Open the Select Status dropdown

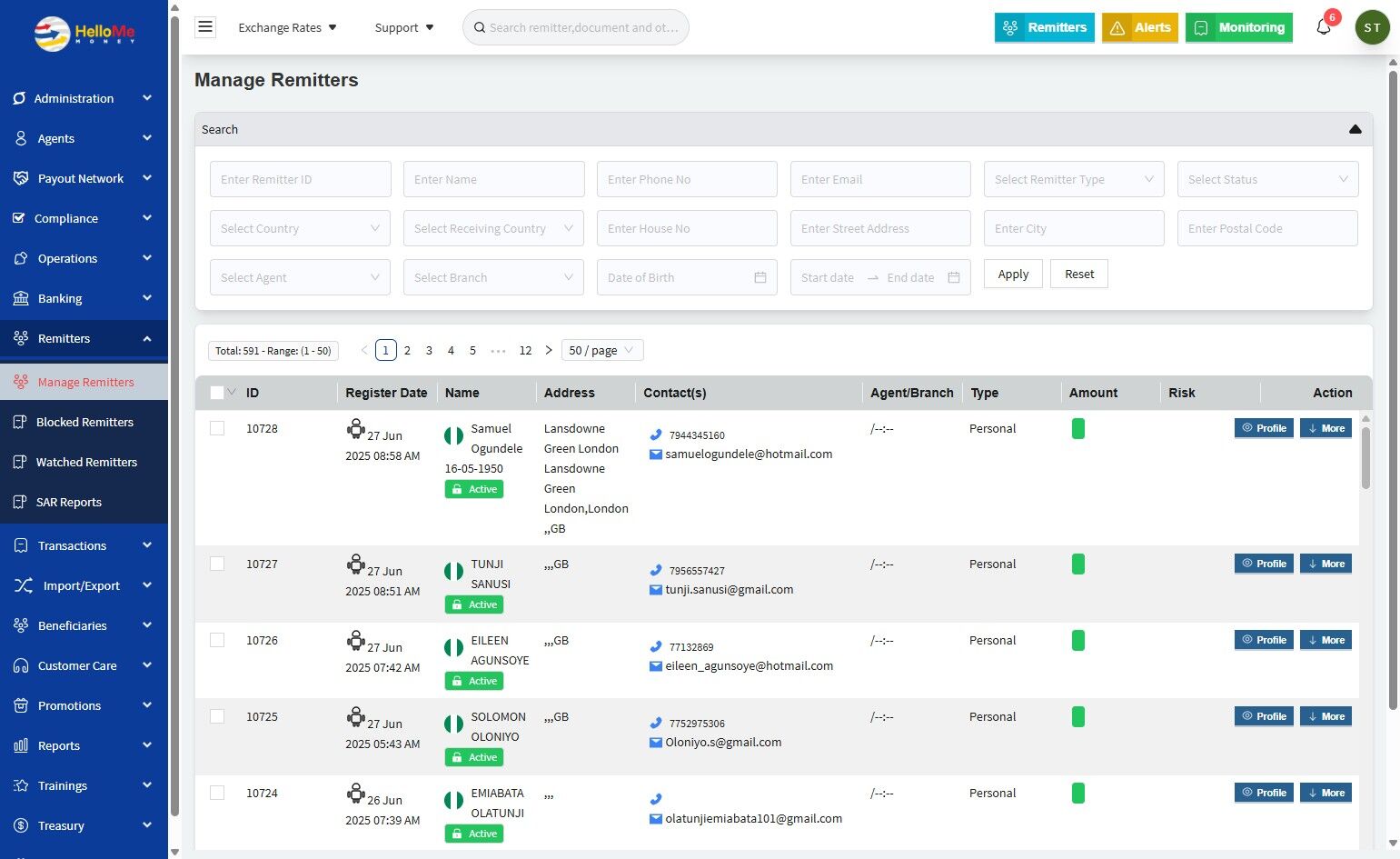pos(1267,179)
